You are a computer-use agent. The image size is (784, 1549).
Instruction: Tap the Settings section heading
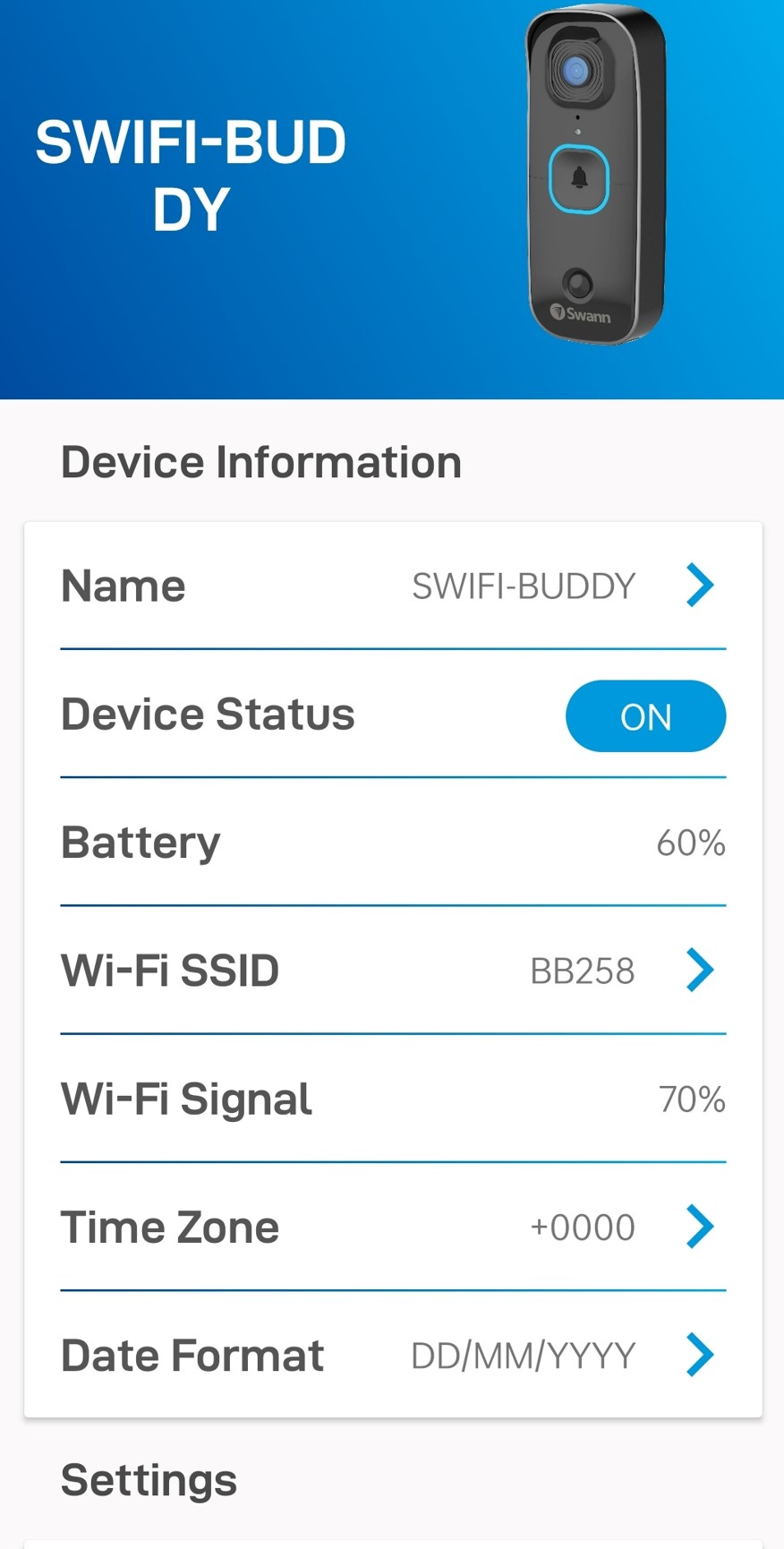[x=149, y=1480]
